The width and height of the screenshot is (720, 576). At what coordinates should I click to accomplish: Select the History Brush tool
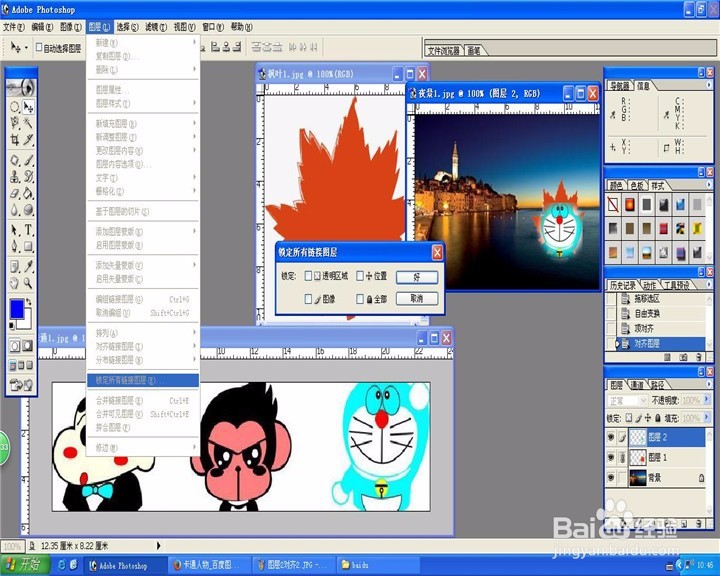pos(28,176)
